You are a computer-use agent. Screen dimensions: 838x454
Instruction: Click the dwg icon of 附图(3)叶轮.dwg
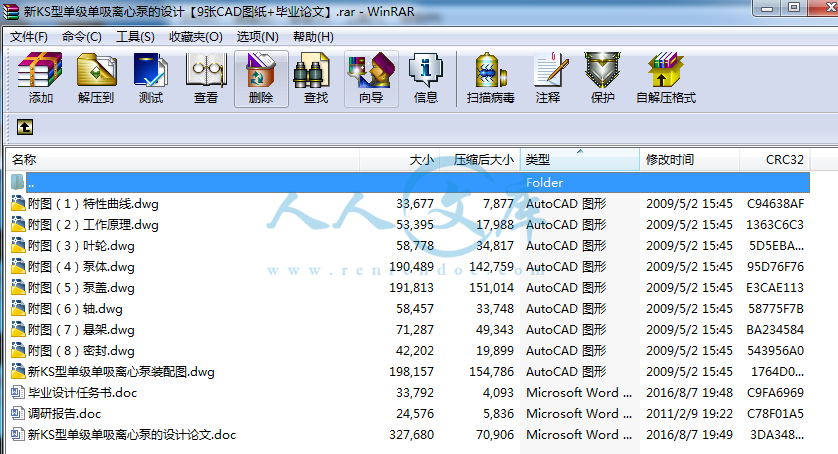pyautogui.click(x=18, y=245)
